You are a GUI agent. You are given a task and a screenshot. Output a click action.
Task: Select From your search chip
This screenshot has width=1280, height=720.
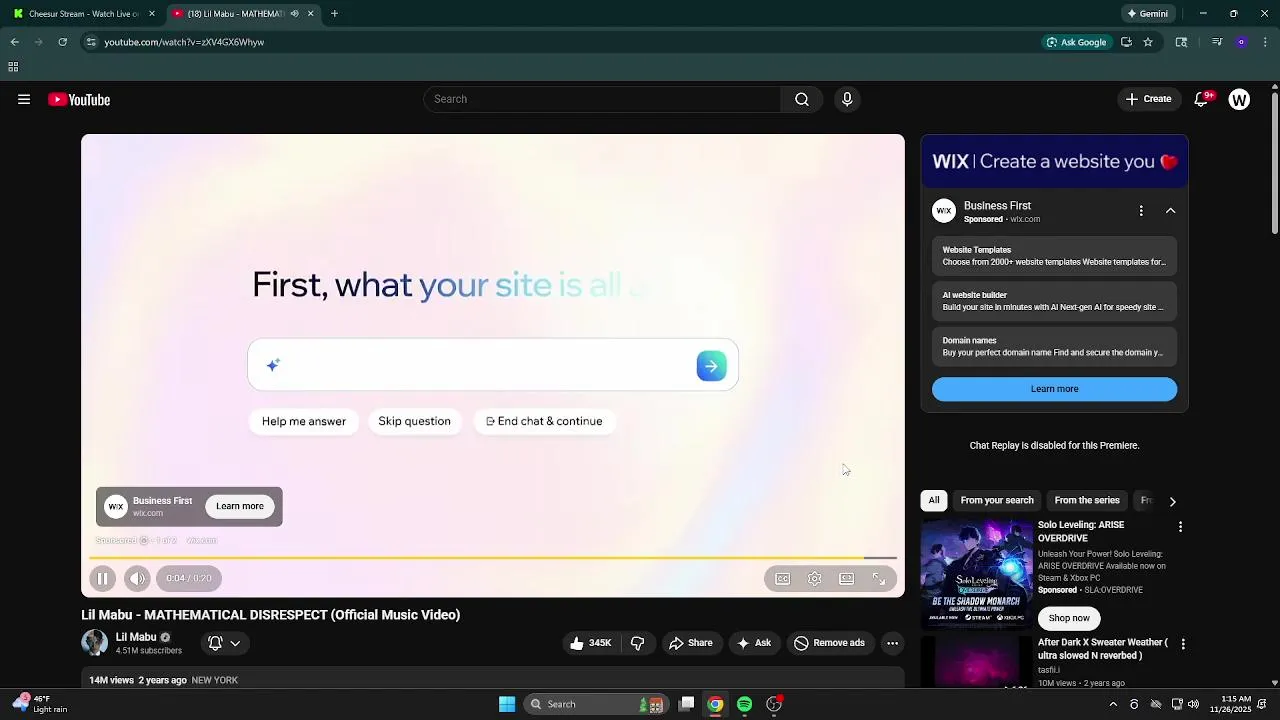997,500
